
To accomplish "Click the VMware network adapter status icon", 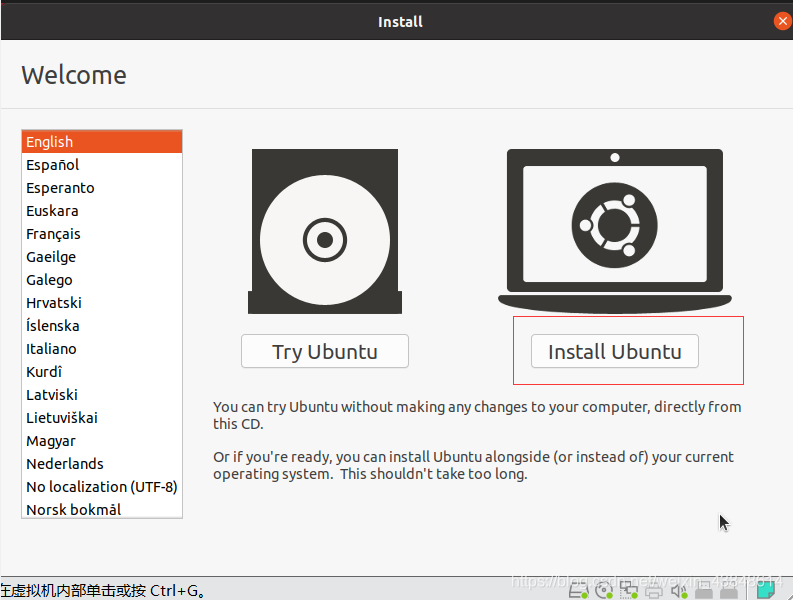I will pyautogui.click(x=629, y=590).
